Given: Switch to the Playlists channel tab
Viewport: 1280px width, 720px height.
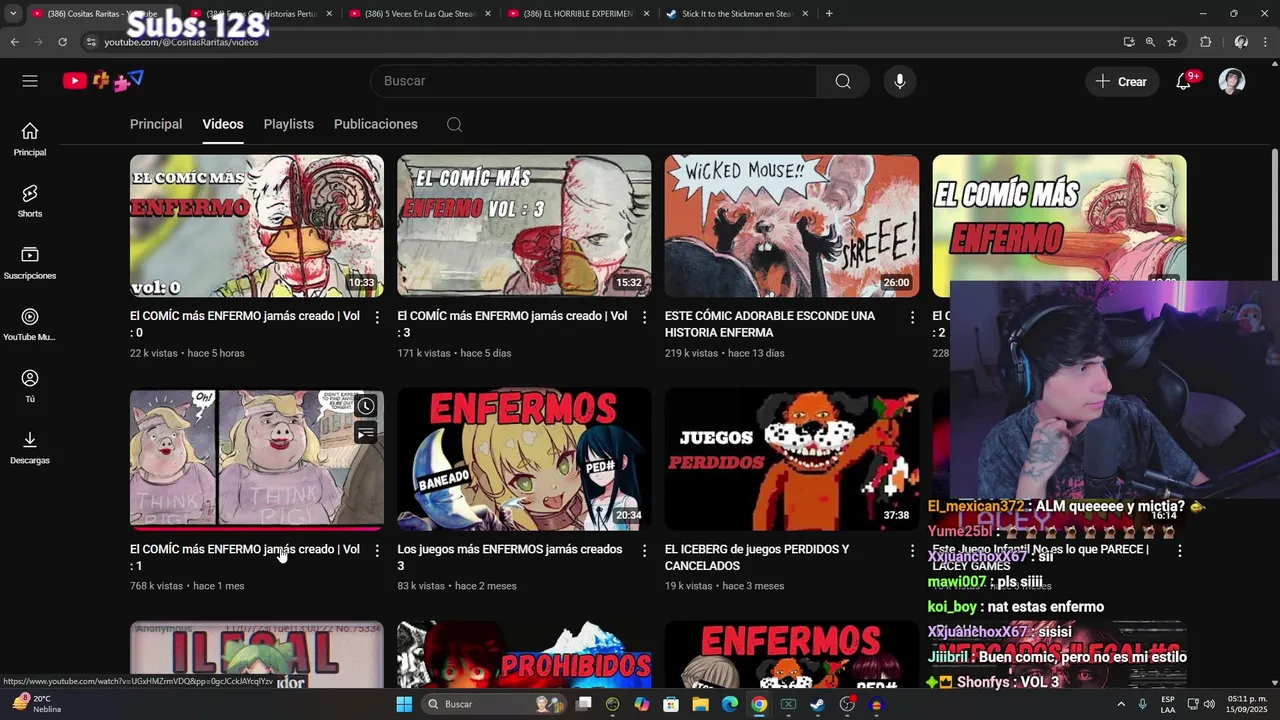Looking at the screenshot, I should tap(288, 124).
